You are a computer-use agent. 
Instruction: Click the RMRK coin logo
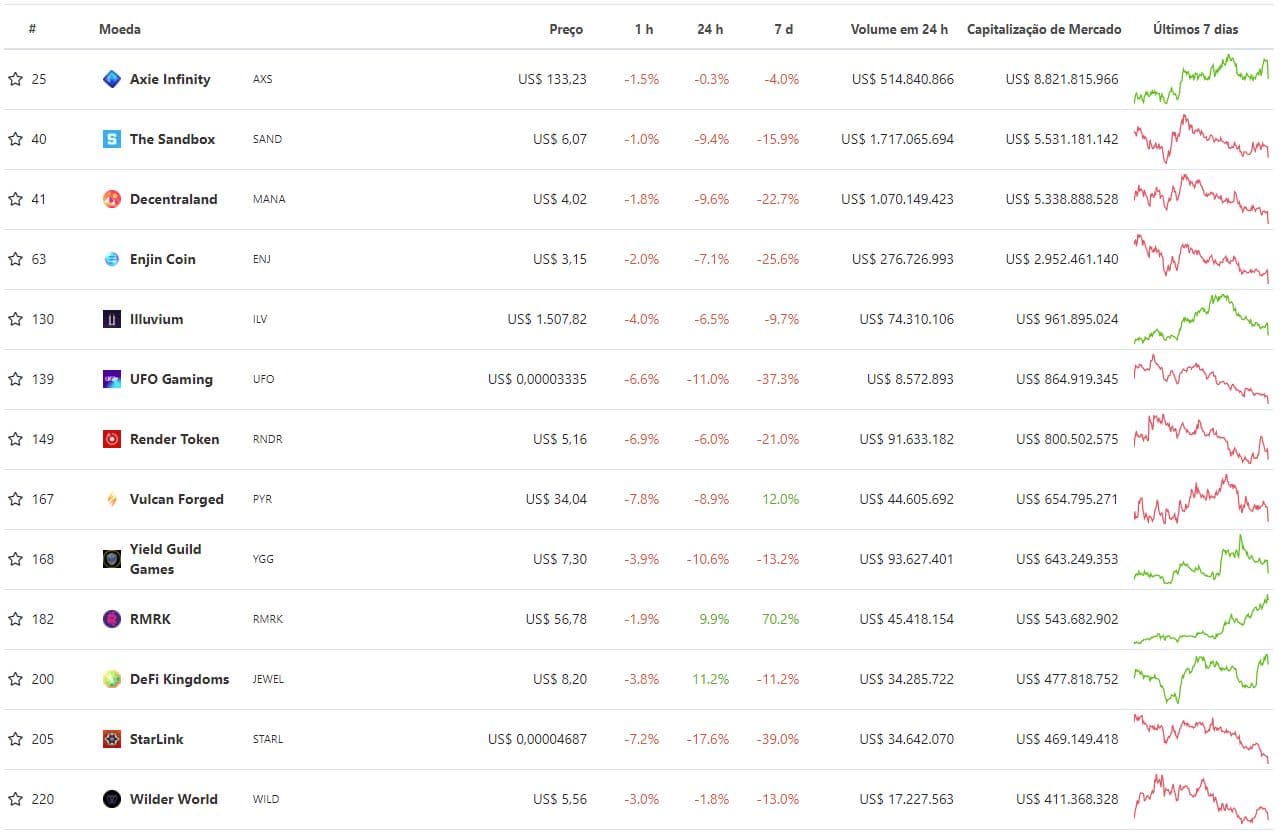[112, 619]
